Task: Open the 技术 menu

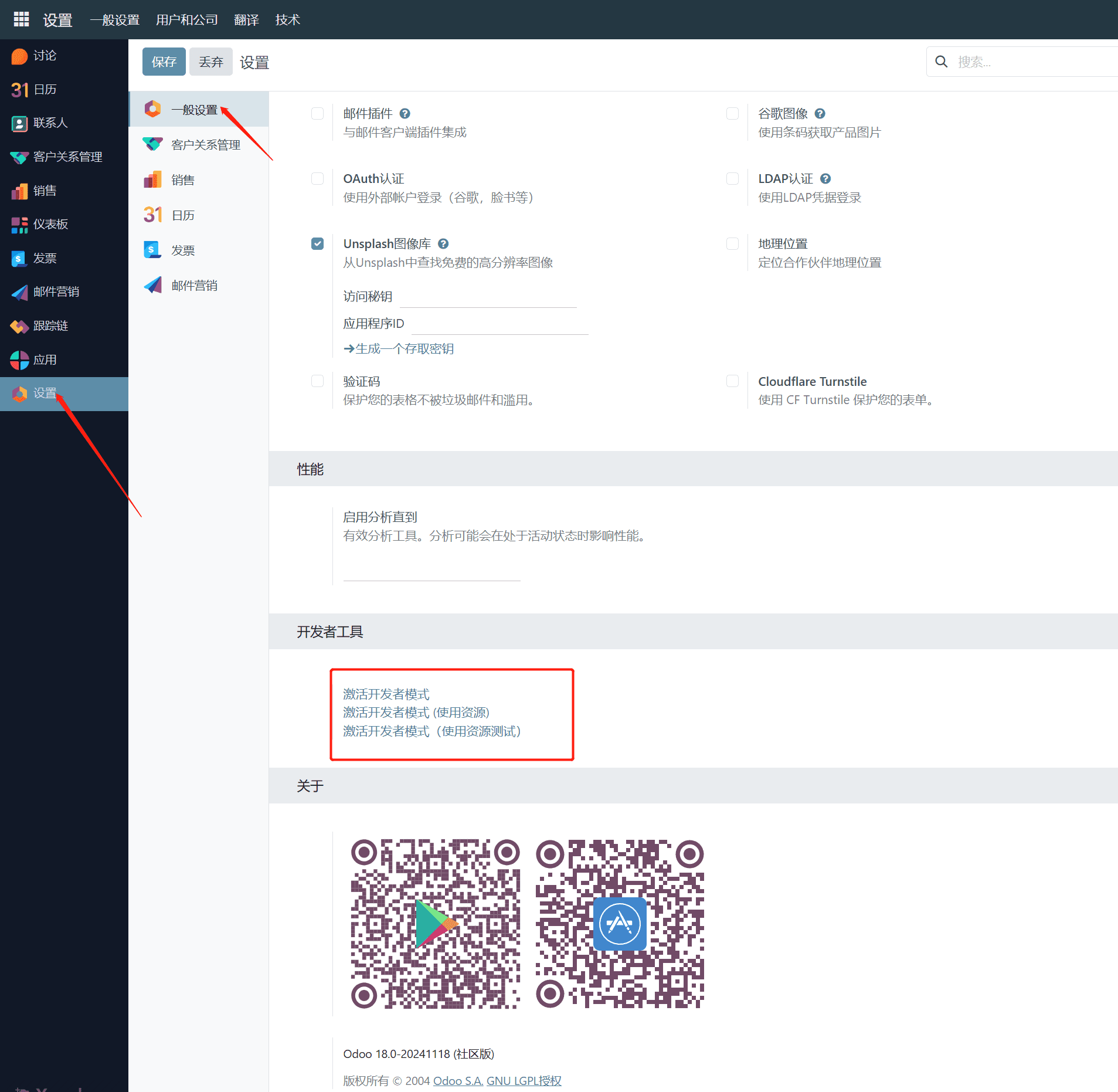Action: 287,19
